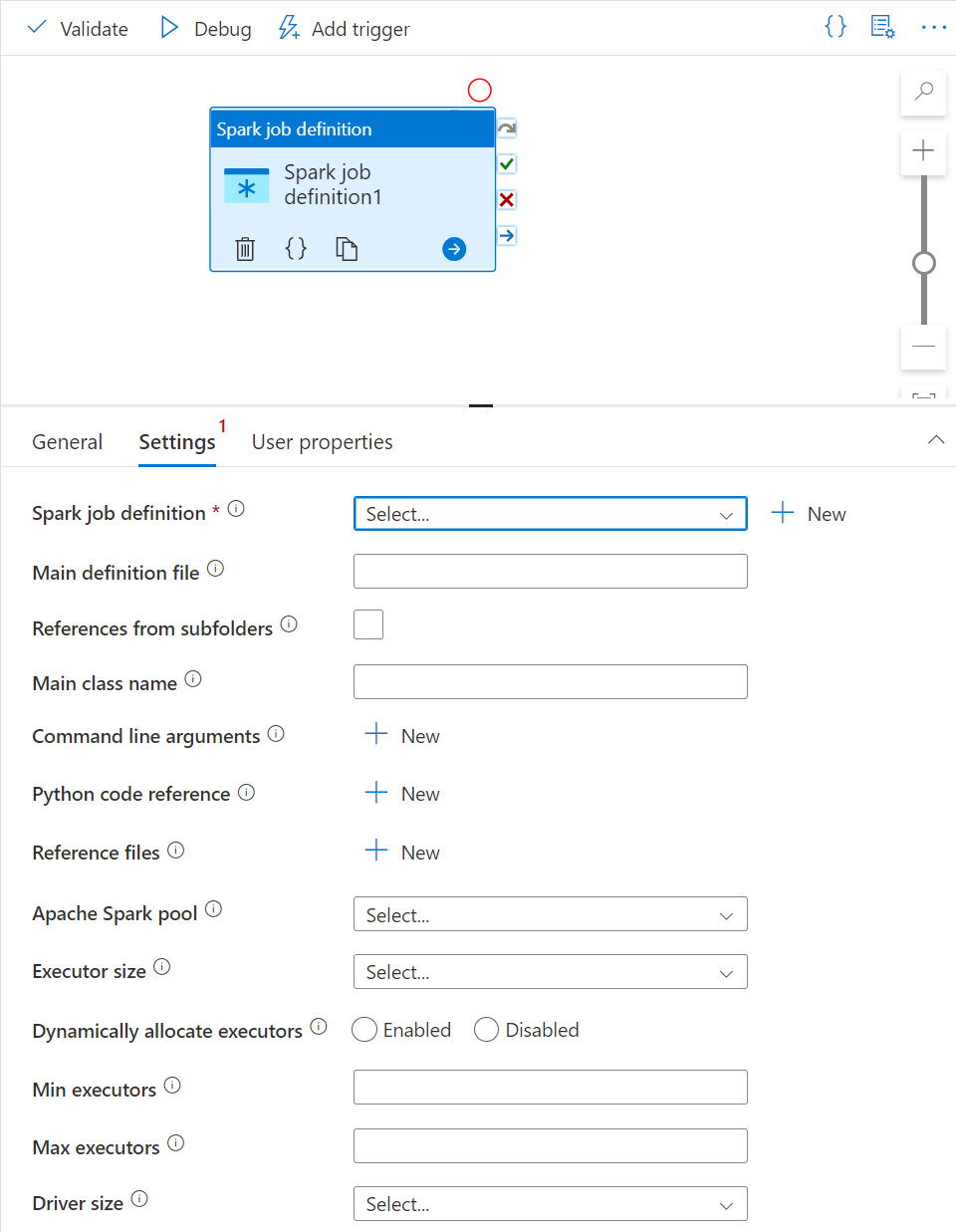This screenshot has height=1232, width=956.
Task: Open pipeline properties panel icon
Action: pyautogui.click(x=882, y=27)
